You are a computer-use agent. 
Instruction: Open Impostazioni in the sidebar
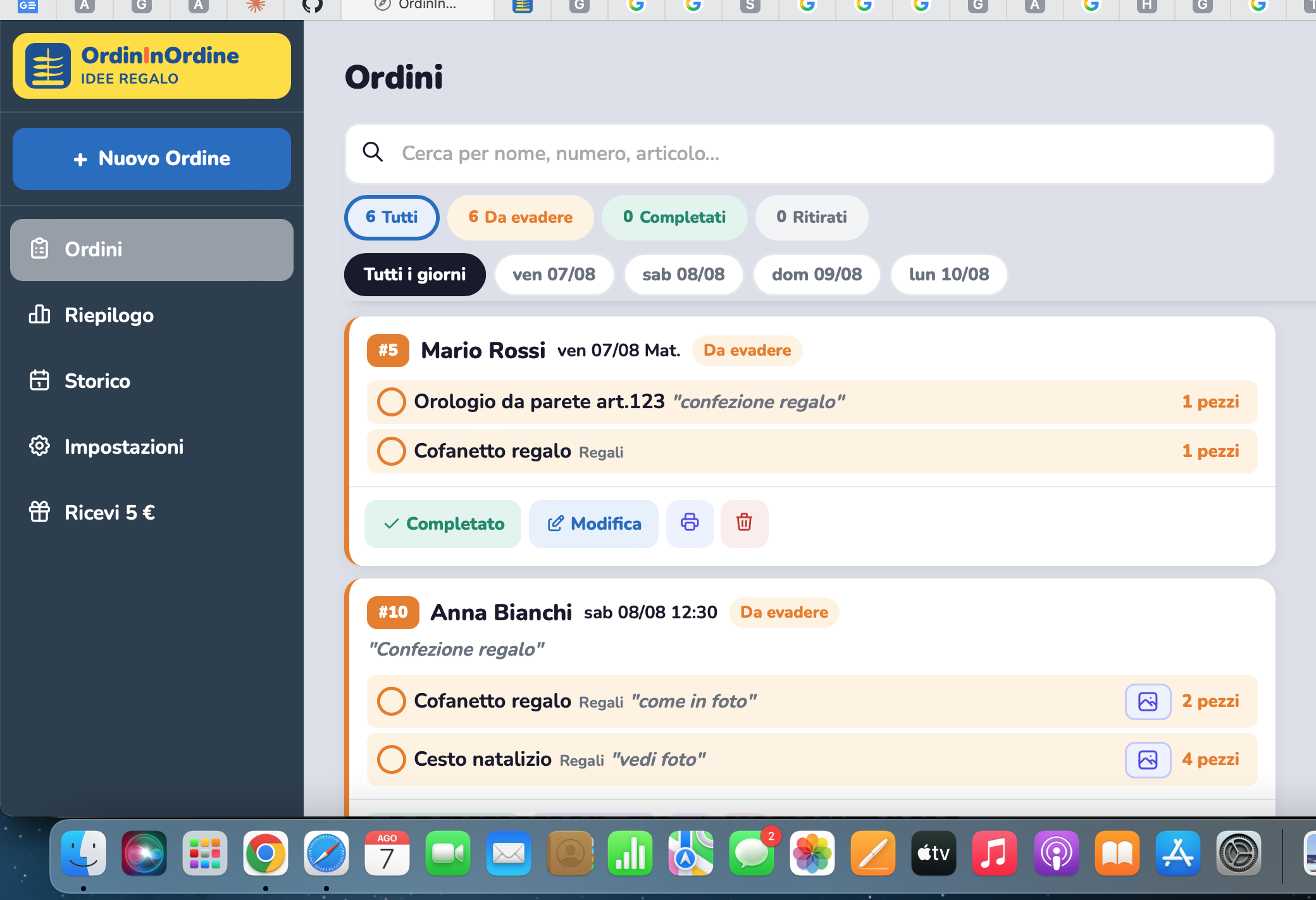point(152,447)
